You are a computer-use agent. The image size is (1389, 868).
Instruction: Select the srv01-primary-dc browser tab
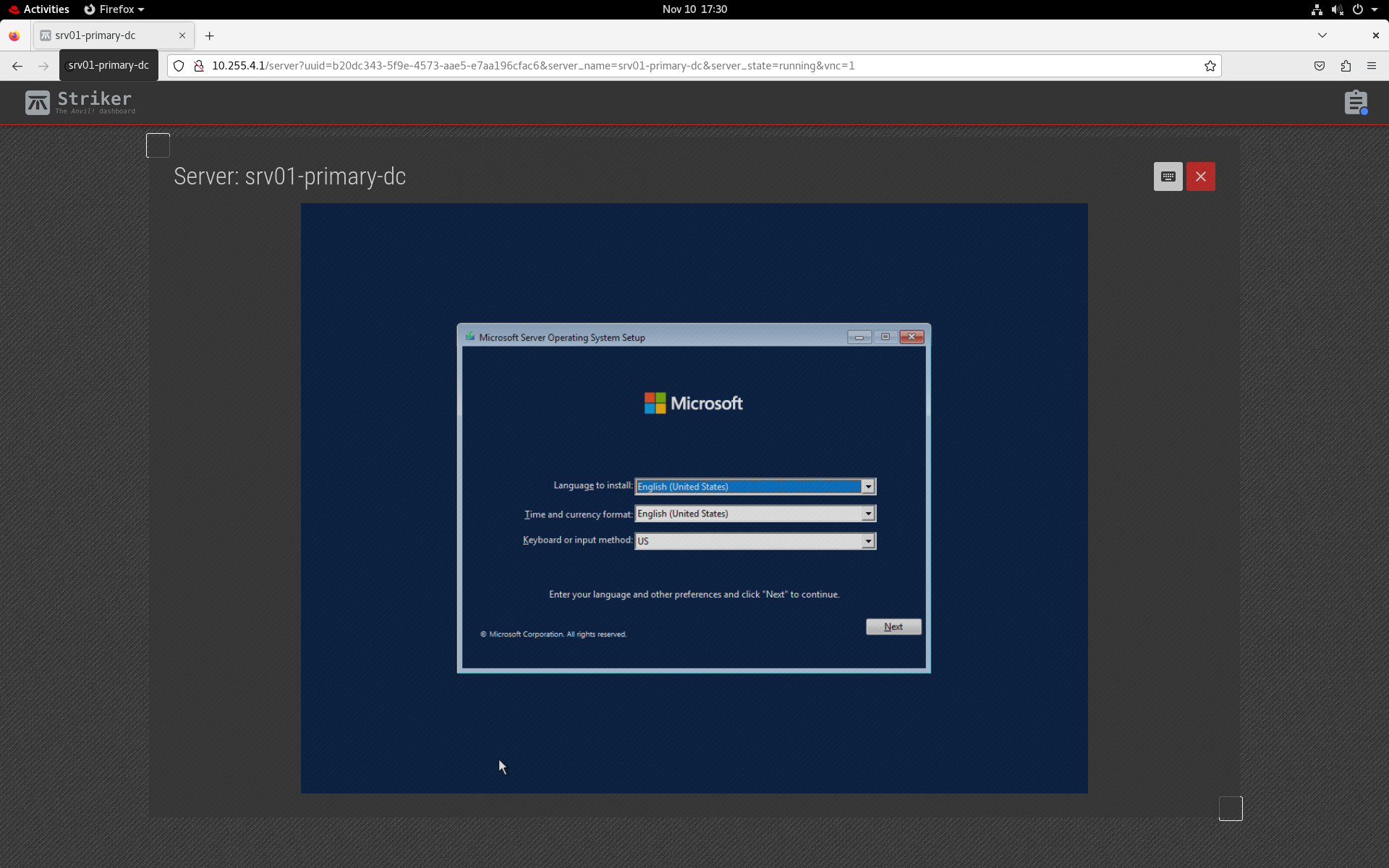[x=113, y=35]
